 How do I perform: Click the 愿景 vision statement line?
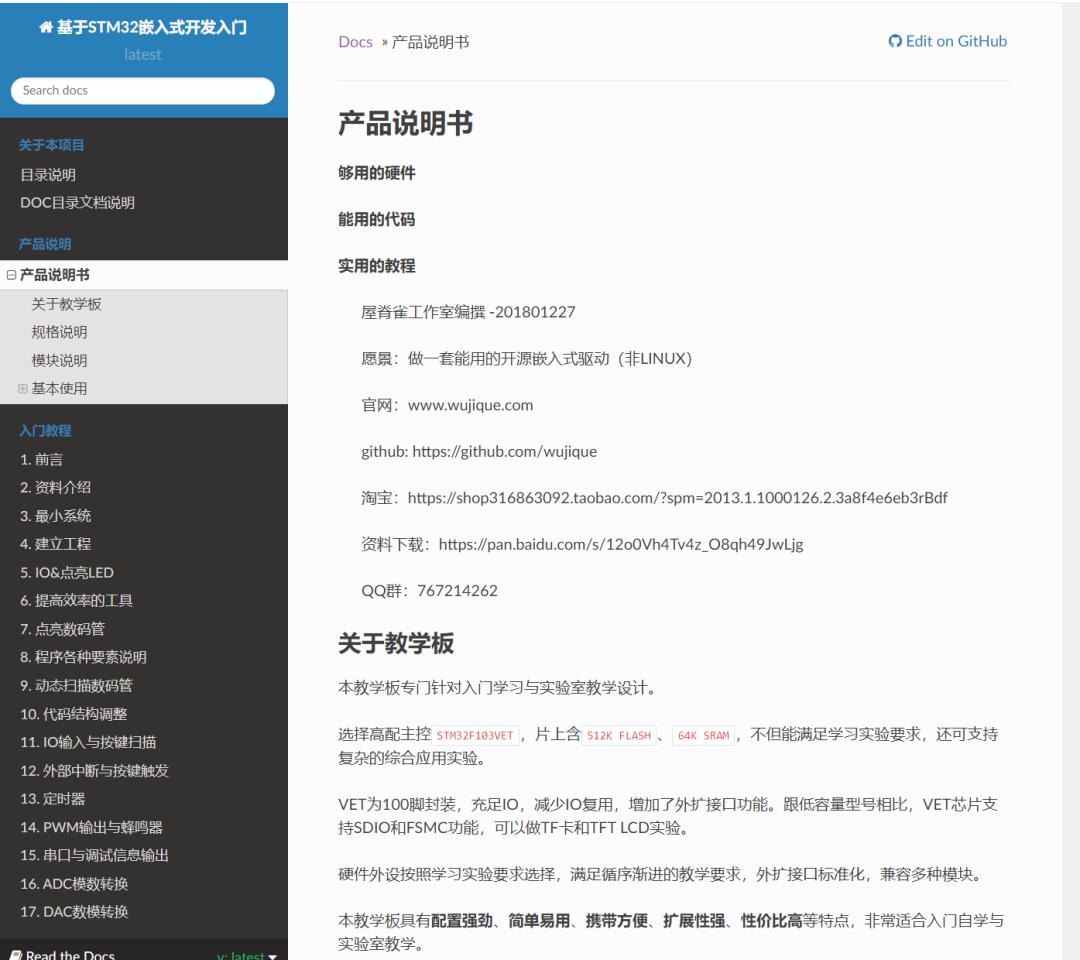coord(526,358)
